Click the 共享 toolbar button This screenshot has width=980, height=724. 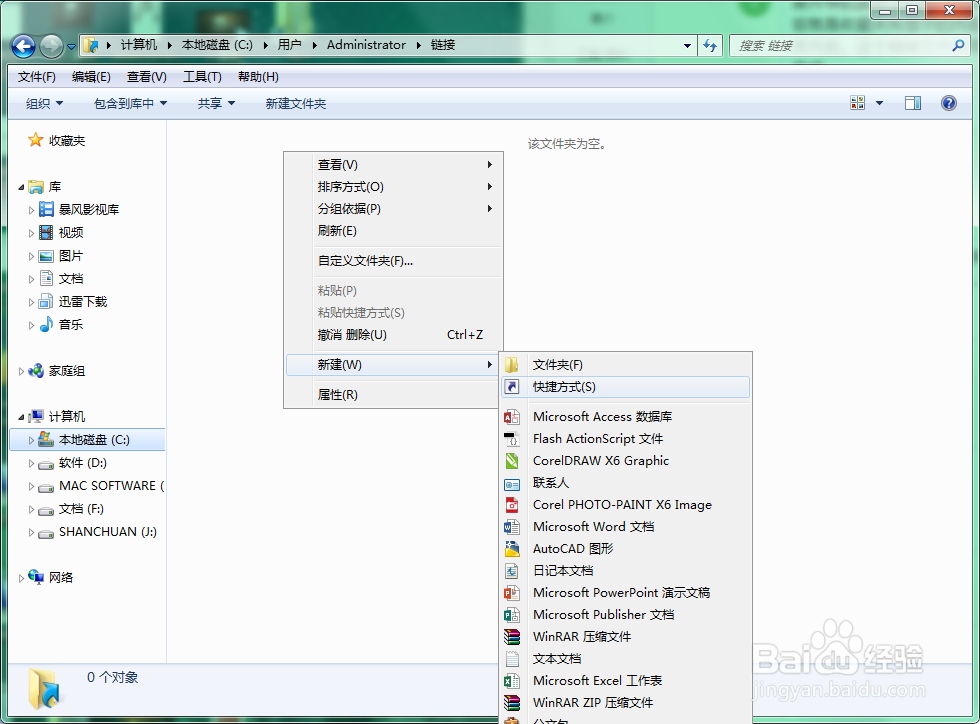pos(216,103)
